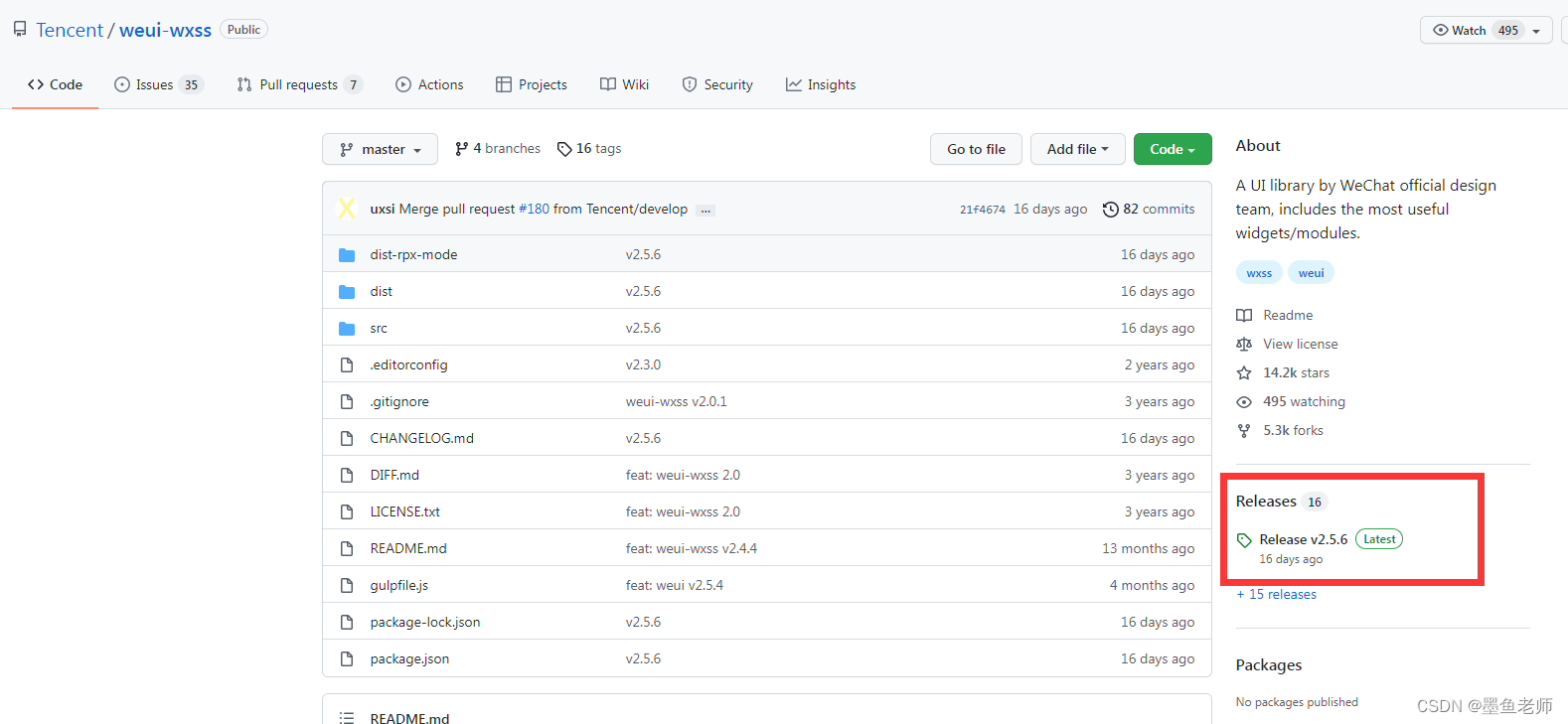Click the Public visibility badge

click(243, 30)
